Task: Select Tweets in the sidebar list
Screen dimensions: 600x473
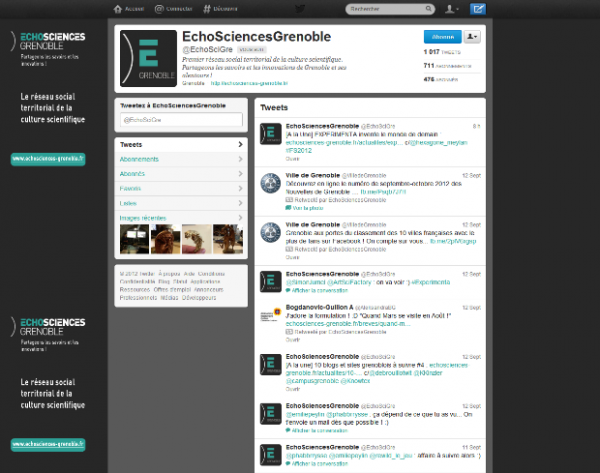Action: pyautogui.click(x=179, y=145)
